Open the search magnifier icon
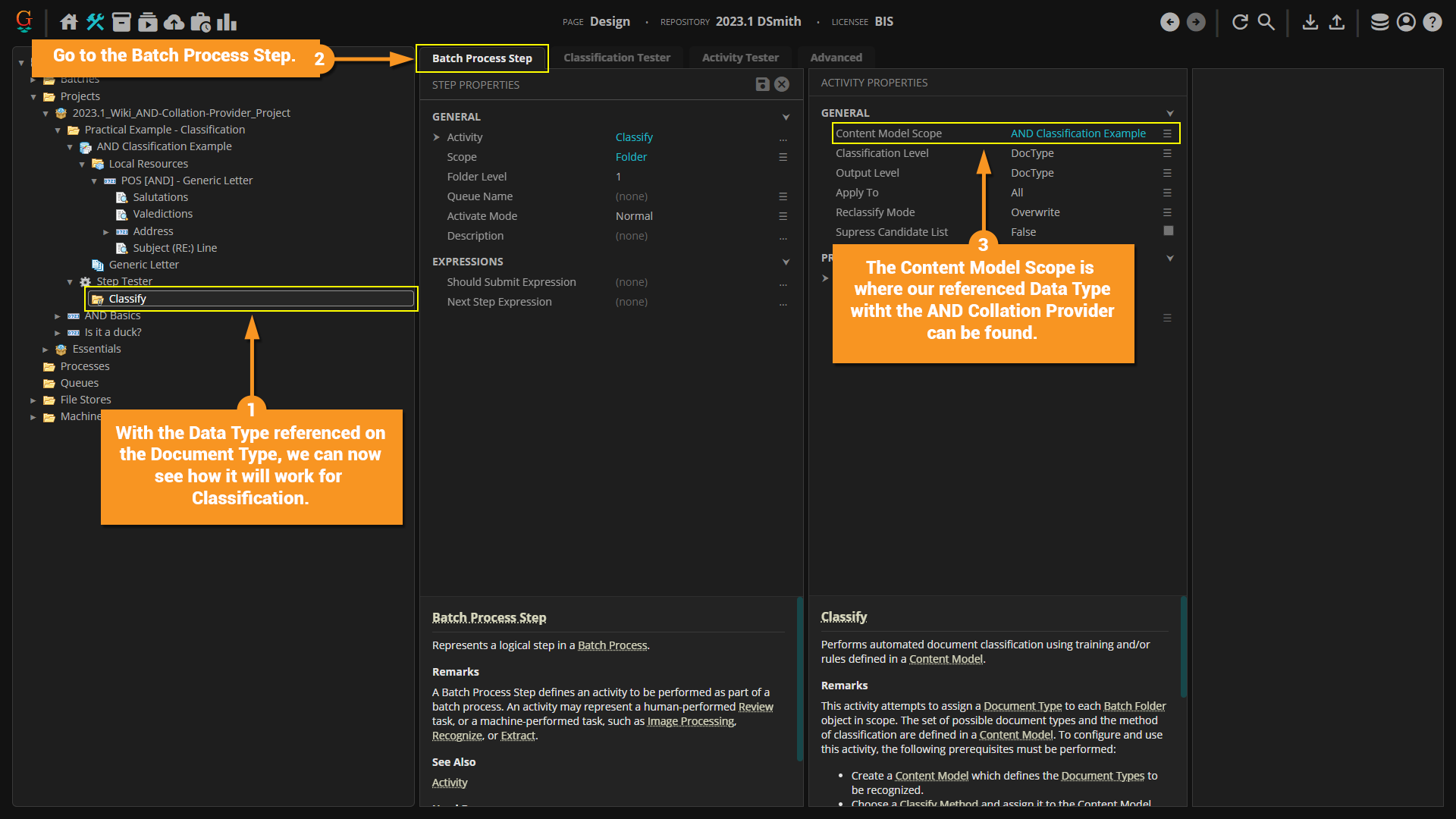The image size is (1456, 819). point(1266,22)
